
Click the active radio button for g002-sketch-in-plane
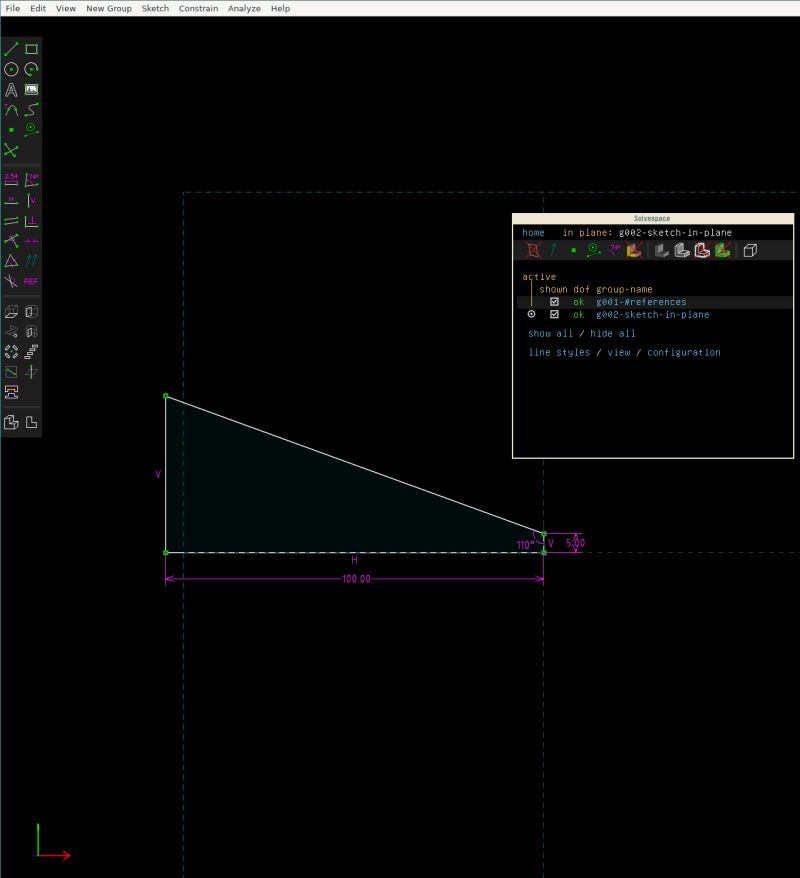(x=530, y=313)
